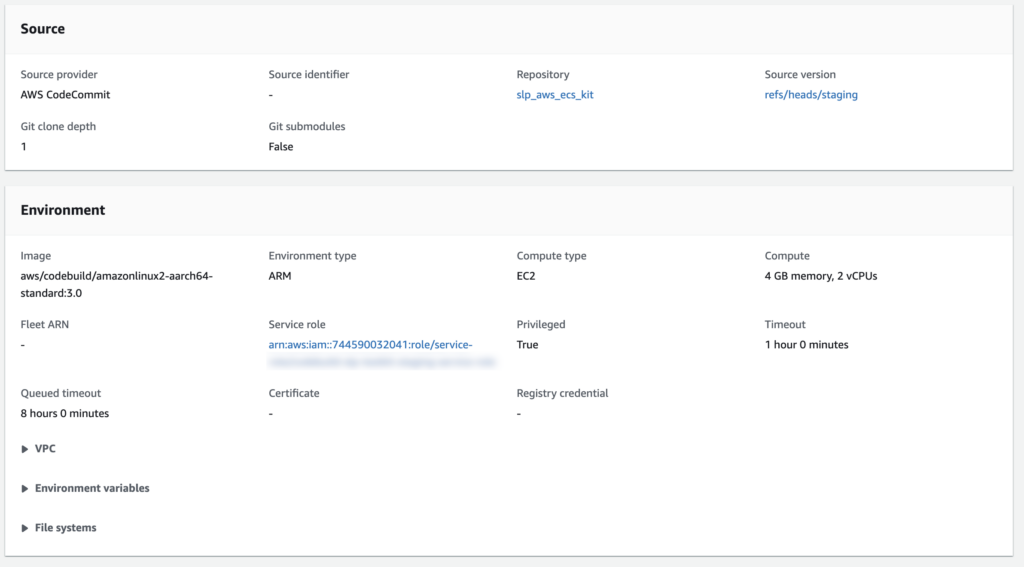This screenshot has width=1024, height=567.
Task: Click the AWS CodeCommit source provider value
Action: coord(65,95)
